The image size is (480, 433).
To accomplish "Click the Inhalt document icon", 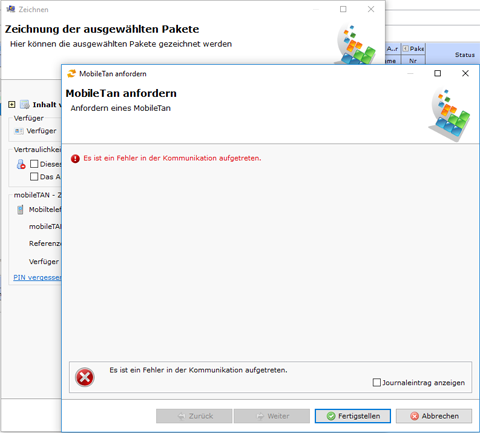I will (x=25, y=105).
